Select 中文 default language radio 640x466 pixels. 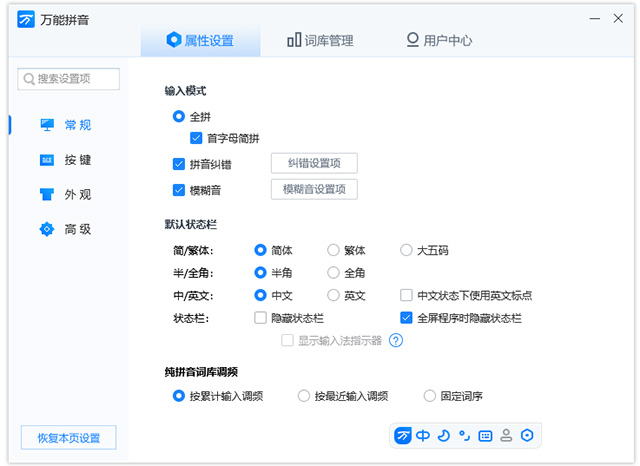(260, 295)
